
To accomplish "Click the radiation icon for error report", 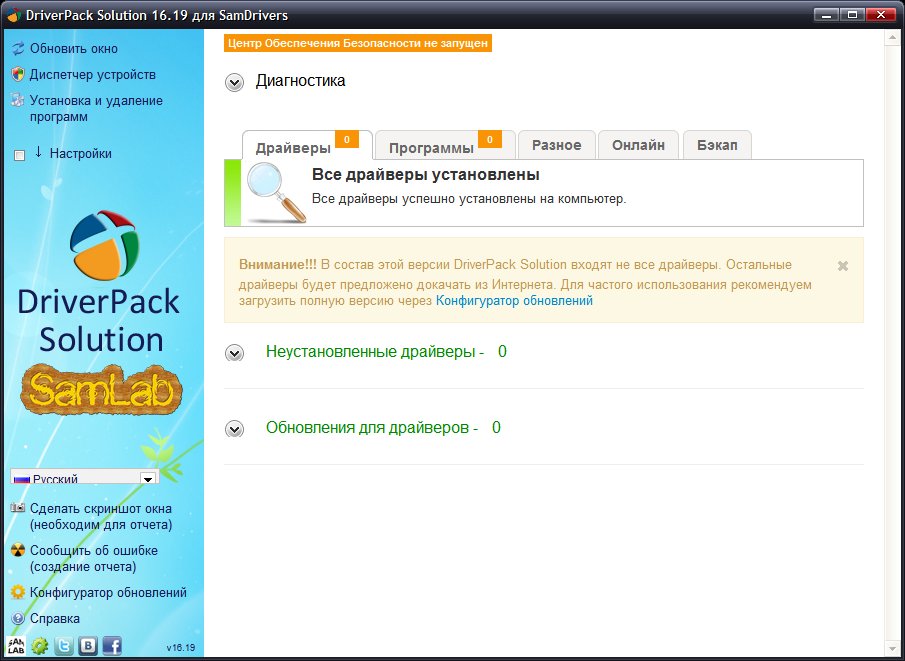I will (x=18, y=550).
